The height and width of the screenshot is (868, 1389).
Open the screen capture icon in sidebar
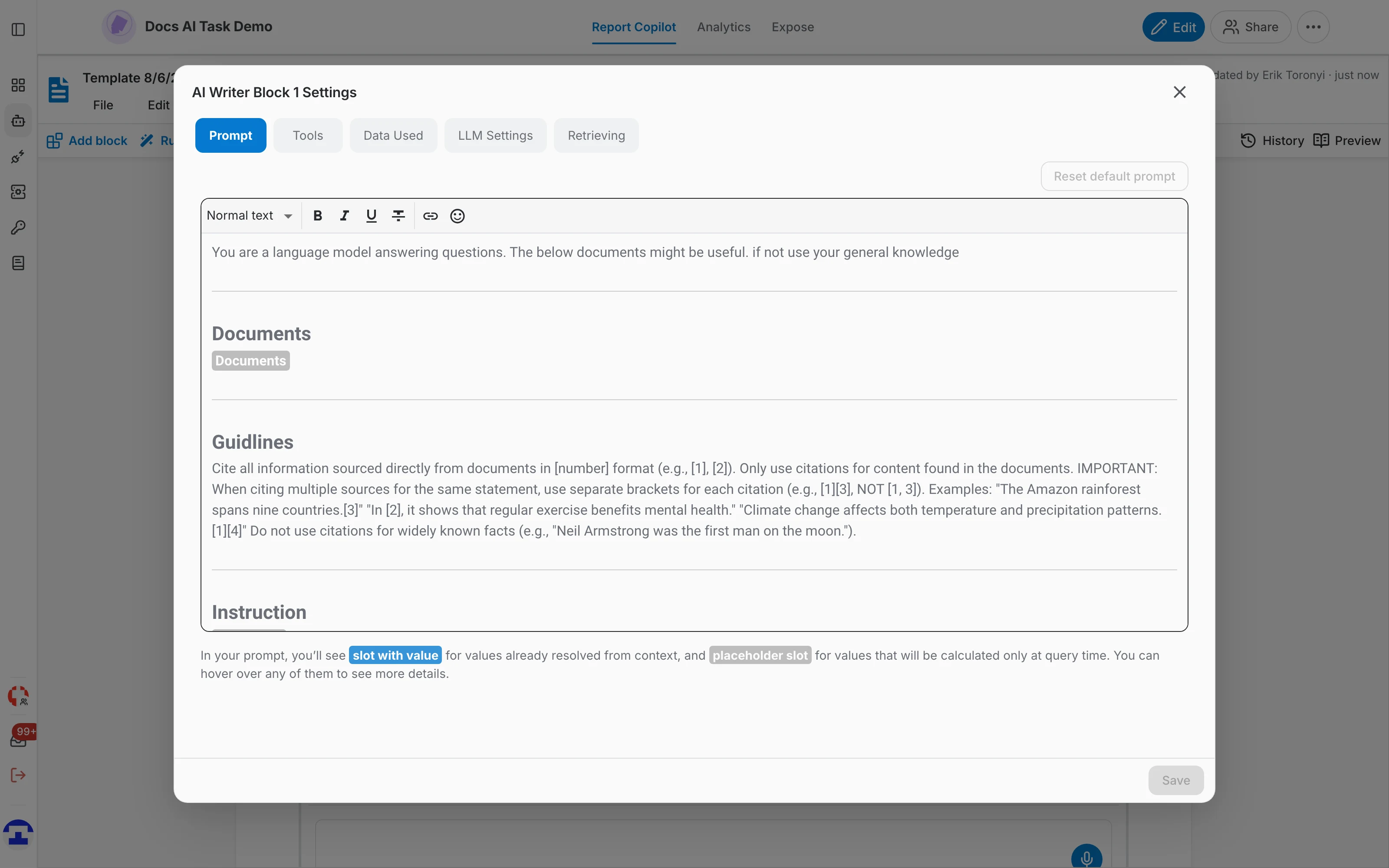[x=18, y=192]
